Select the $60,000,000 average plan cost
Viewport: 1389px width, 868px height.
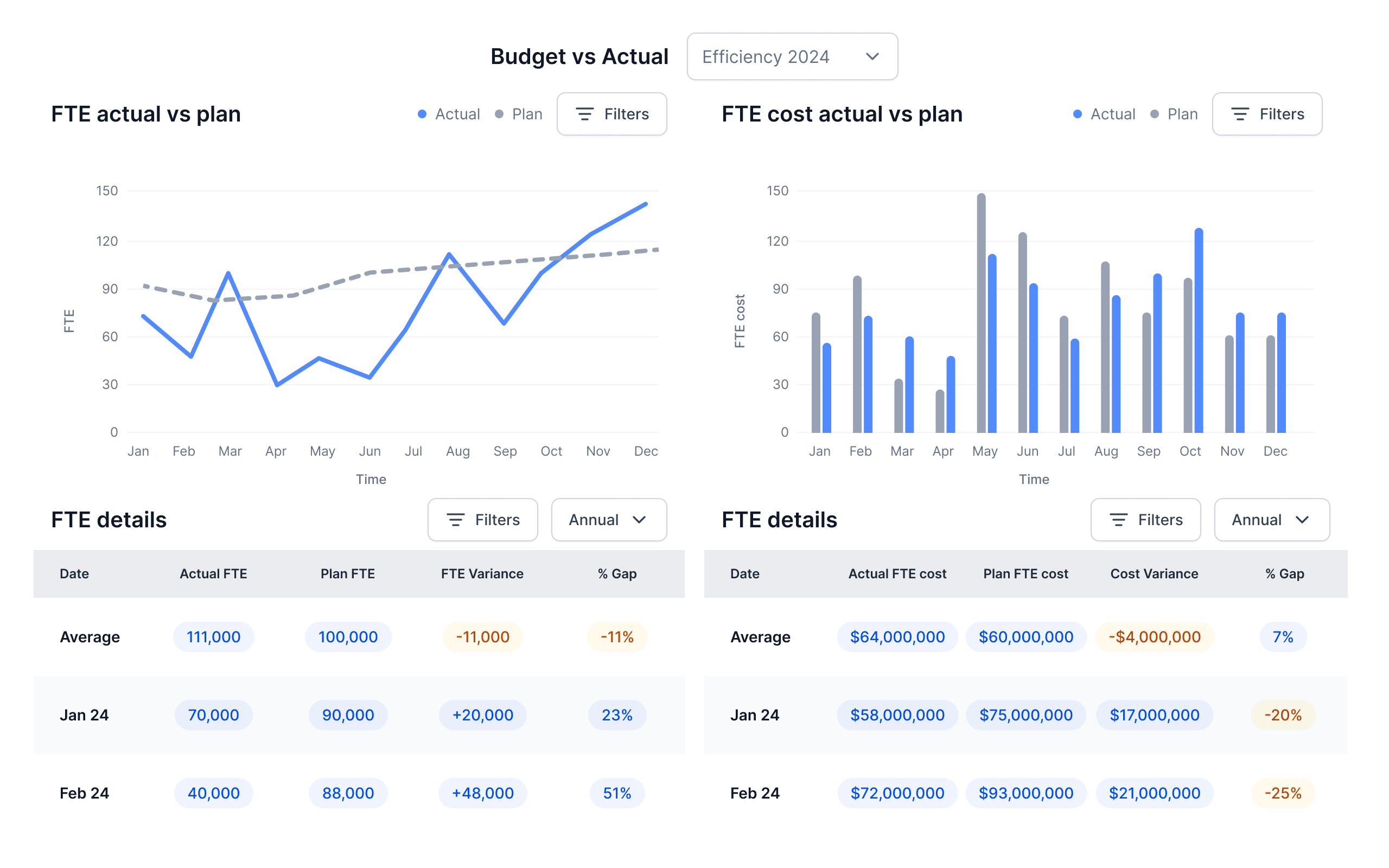(1025, 637)
